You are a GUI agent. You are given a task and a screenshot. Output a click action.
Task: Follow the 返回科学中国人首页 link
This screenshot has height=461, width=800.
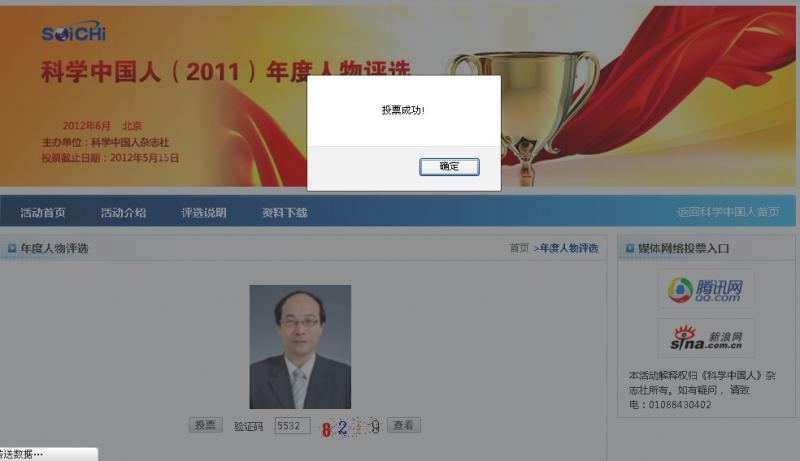(x=728, y=212)
